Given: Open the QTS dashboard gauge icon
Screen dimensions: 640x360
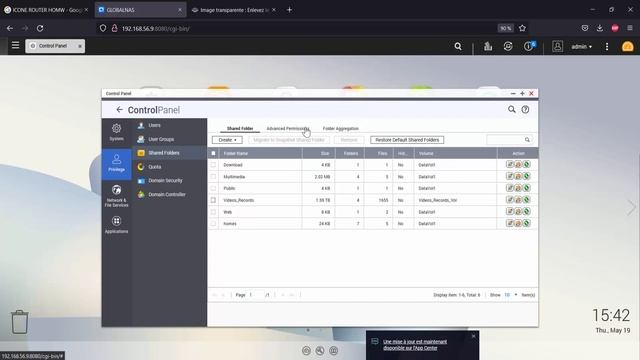Looking at the screenshot, I should (x=627, y=47).
